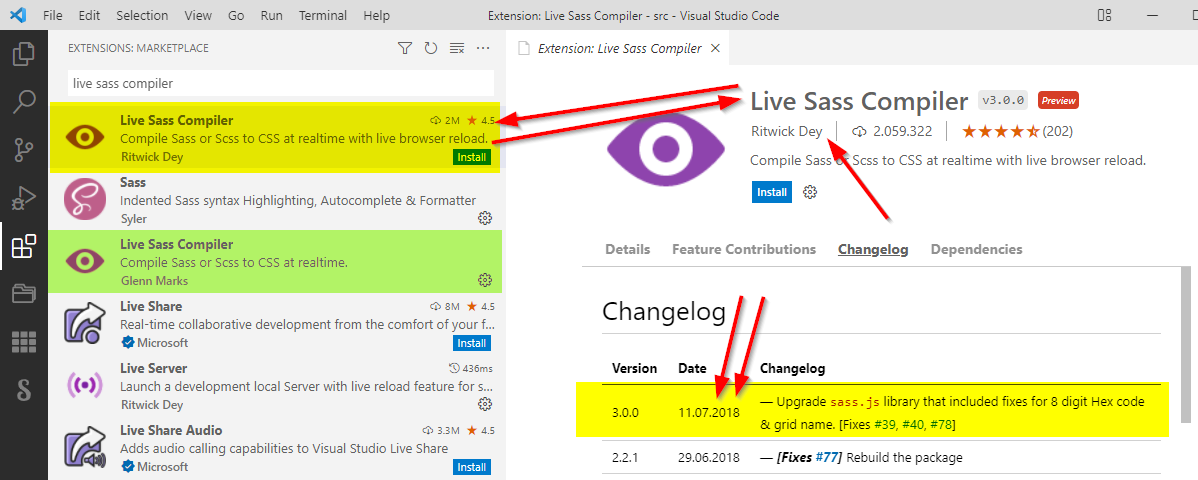This screenshot has width=1198, height=480.
Task: Select Live Sass Compiler by Ritwick Dey
Action: click(x=275, y=138)
